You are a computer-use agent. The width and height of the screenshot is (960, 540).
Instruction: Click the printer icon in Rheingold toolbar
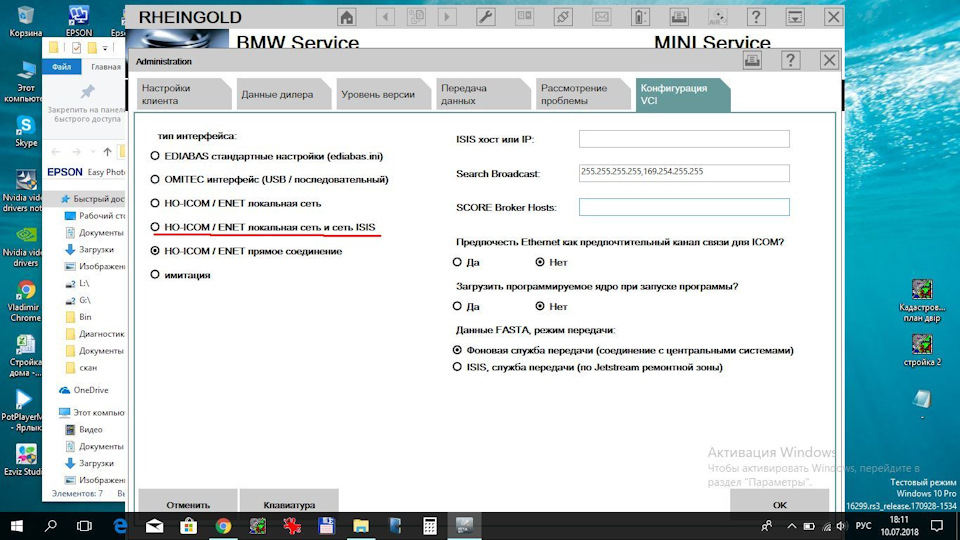(x=679, y=17)
